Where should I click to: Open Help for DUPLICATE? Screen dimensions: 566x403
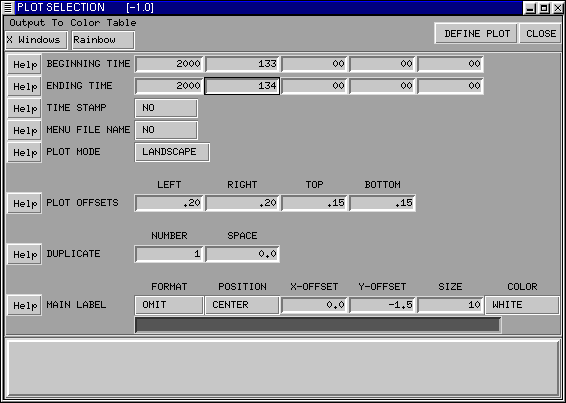click(25, 255)
